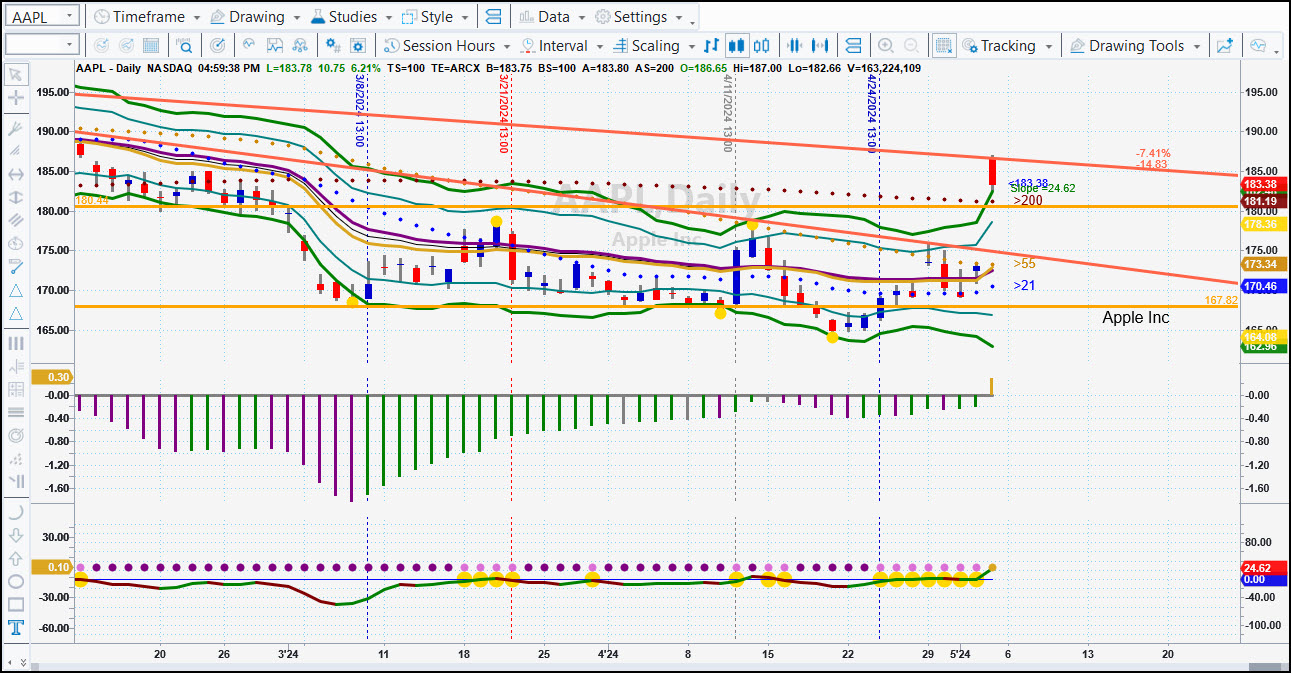The width and height of the screenshot is (1291, 673).
Task: Select the upper blue triangle tool
Action: click(16, 290)
